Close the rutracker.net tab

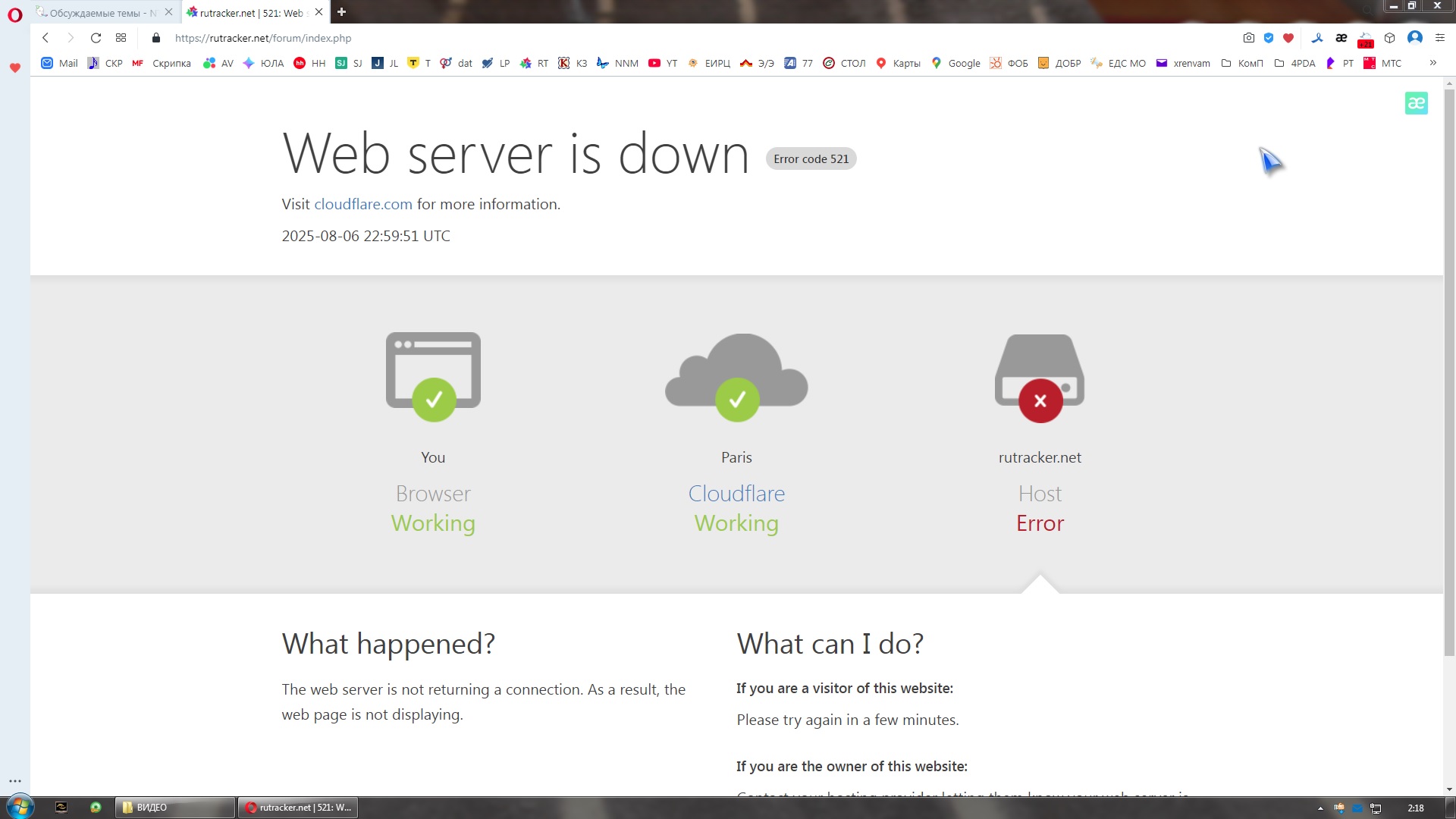[318, 12]
